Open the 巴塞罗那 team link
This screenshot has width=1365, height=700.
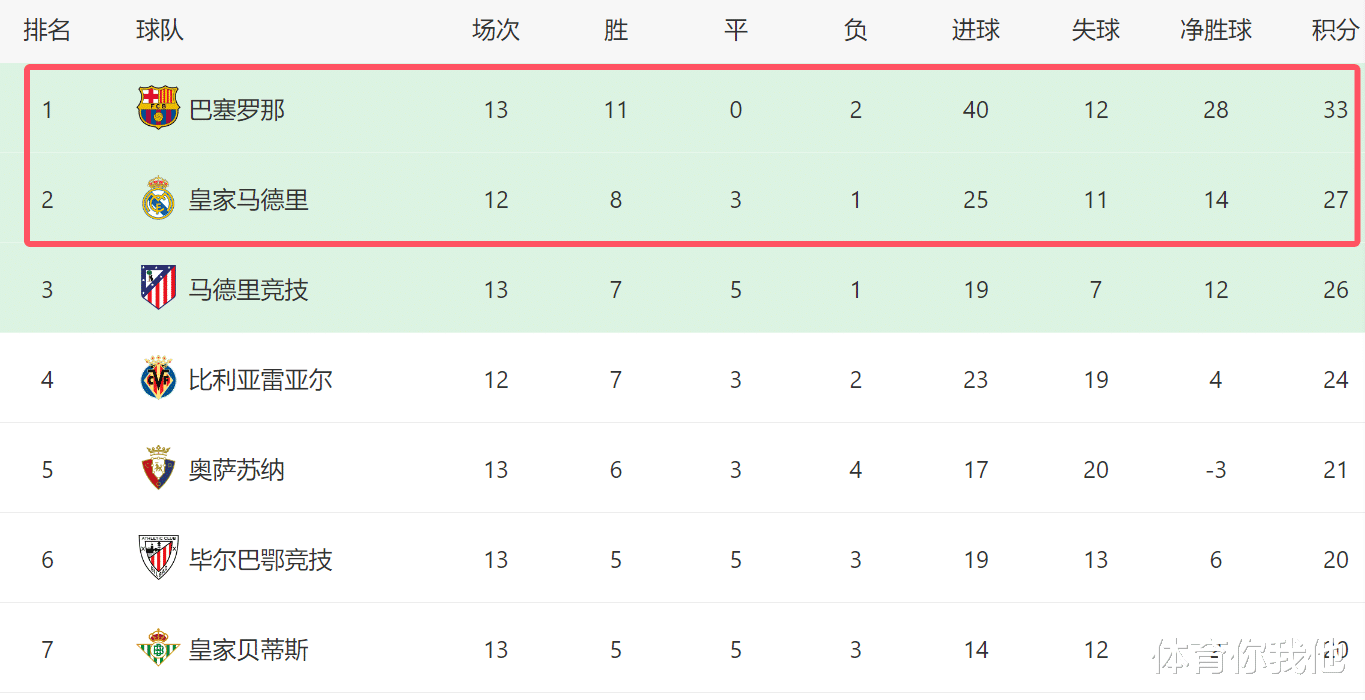tap(237, 110)
